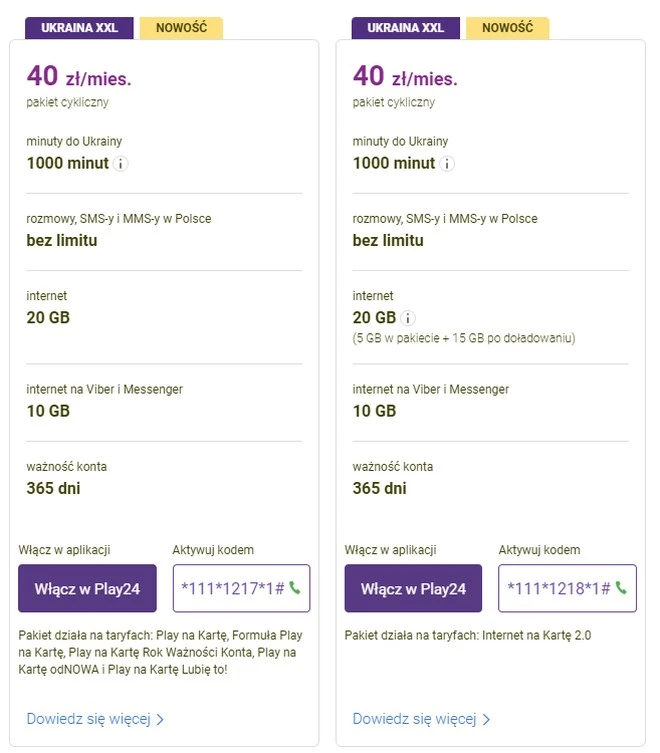Click info icon beside 1000 minut in the *111*1218*1# card
Viewport: 660px width, 753px height.
click(x=446, y=164)
